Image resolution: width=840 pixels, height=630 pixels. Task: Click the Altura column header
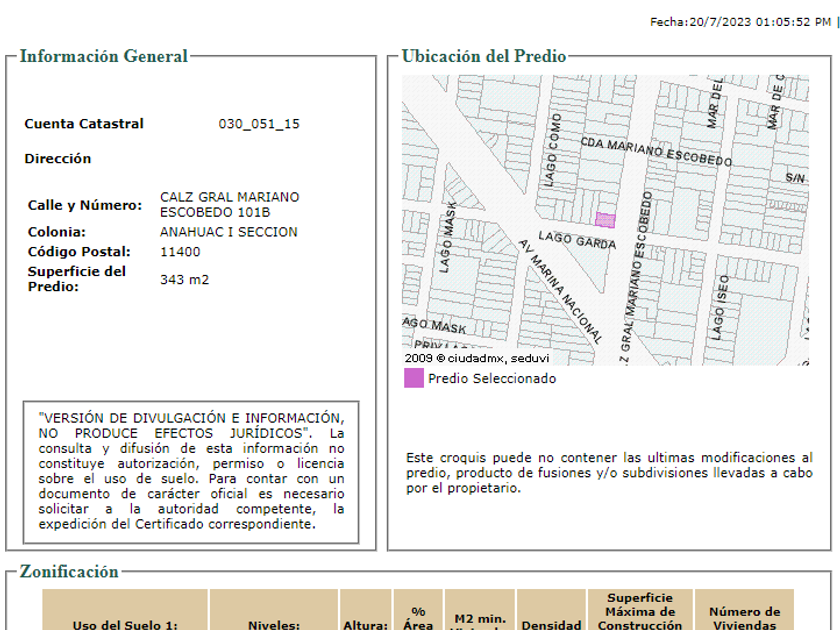click(365, 611)
